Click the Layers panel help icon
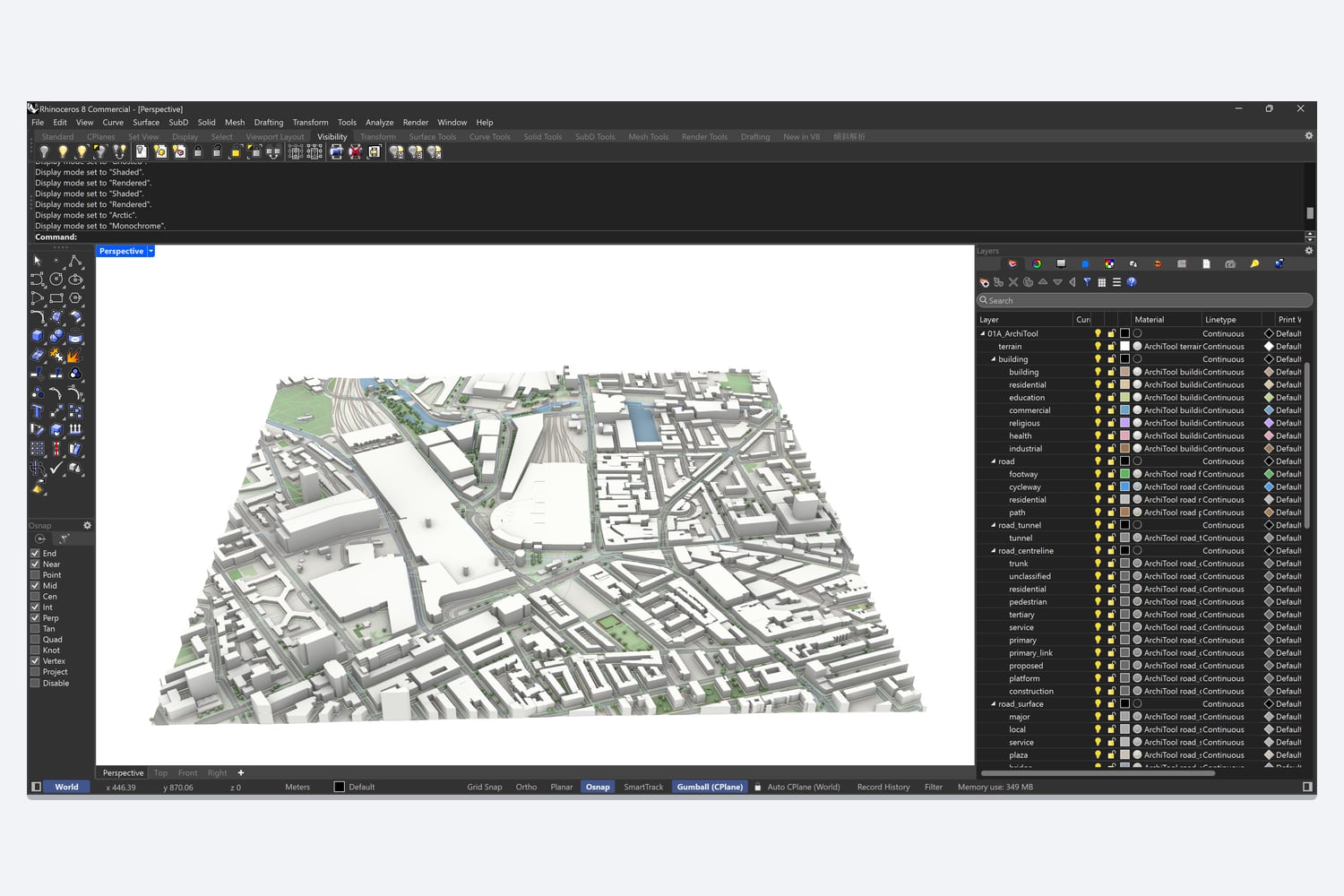 pyautogui.click(x=1132, y=282)
